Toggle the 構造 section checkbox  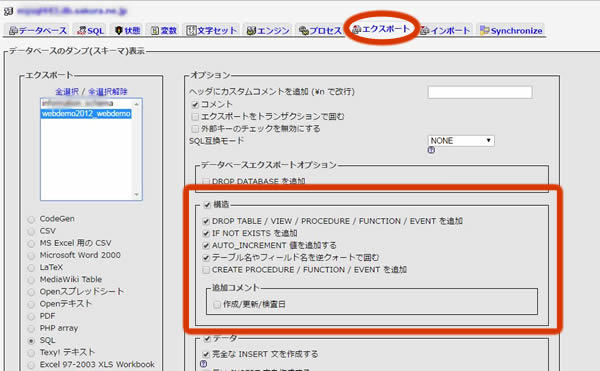pos(207,205)
